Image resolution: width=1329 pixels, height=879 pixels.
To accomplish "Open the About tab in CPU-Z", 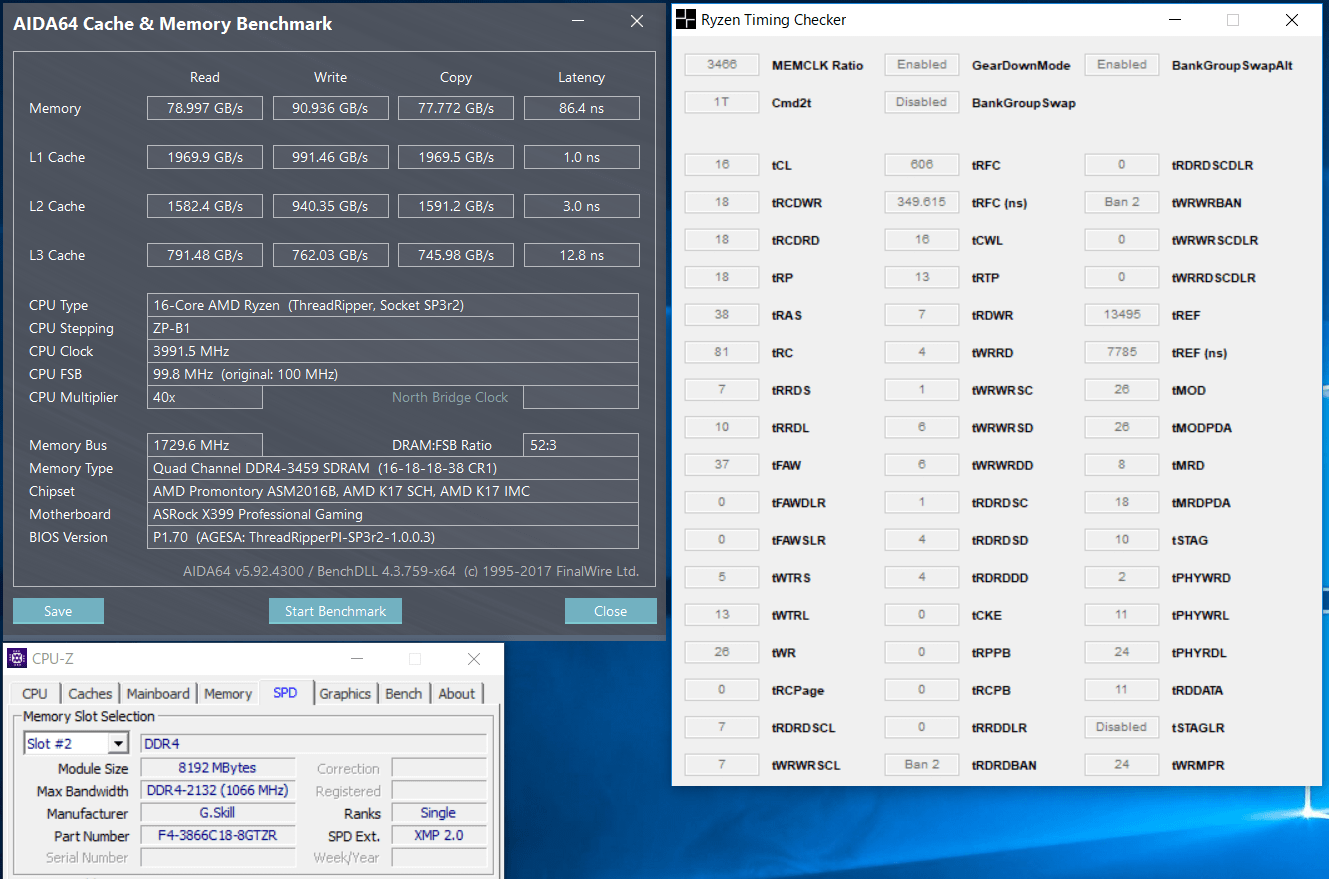I will [457, 693].
